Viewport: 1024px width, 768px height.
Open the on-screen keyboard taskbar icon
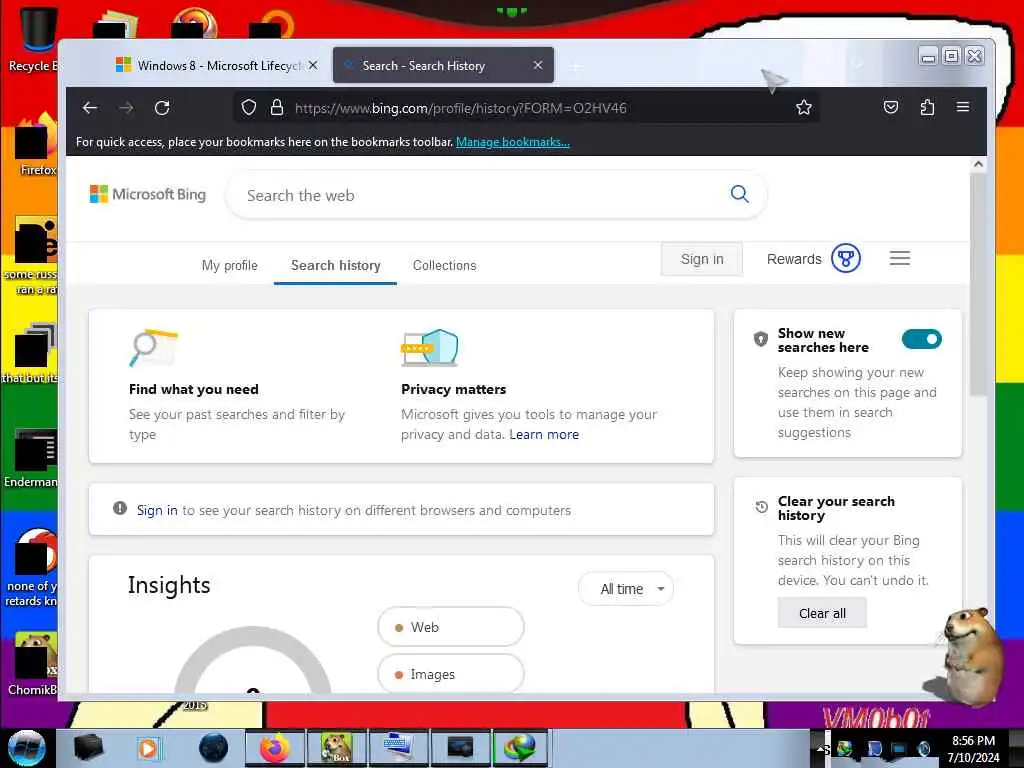click(398, 748)
